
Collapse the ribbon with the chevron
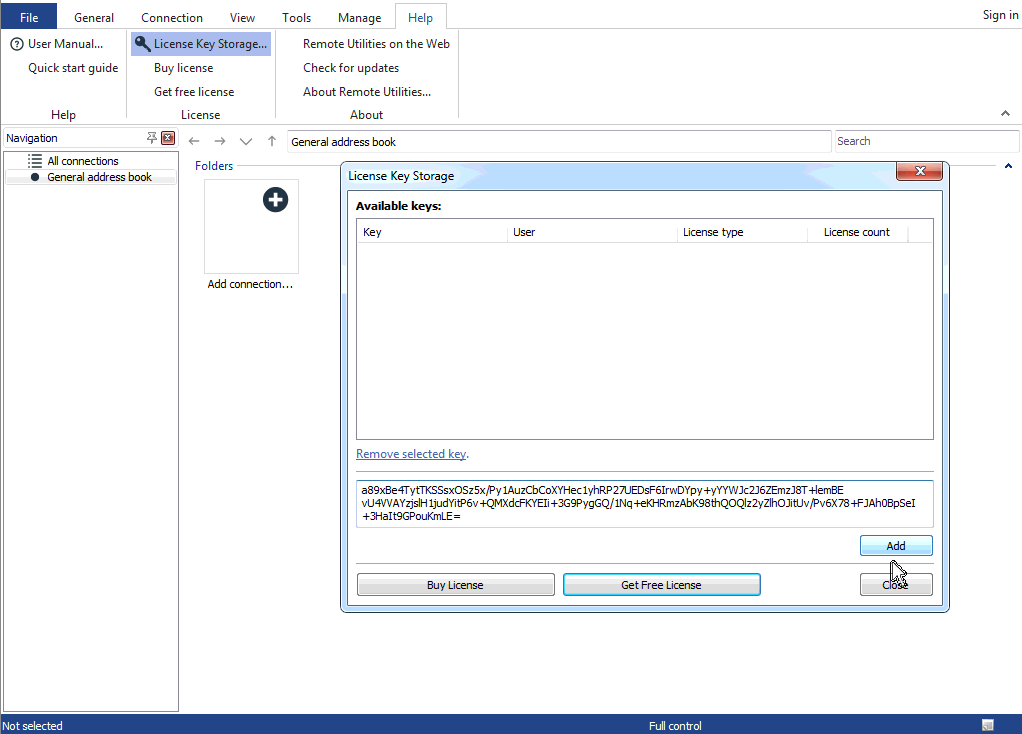1005,114
